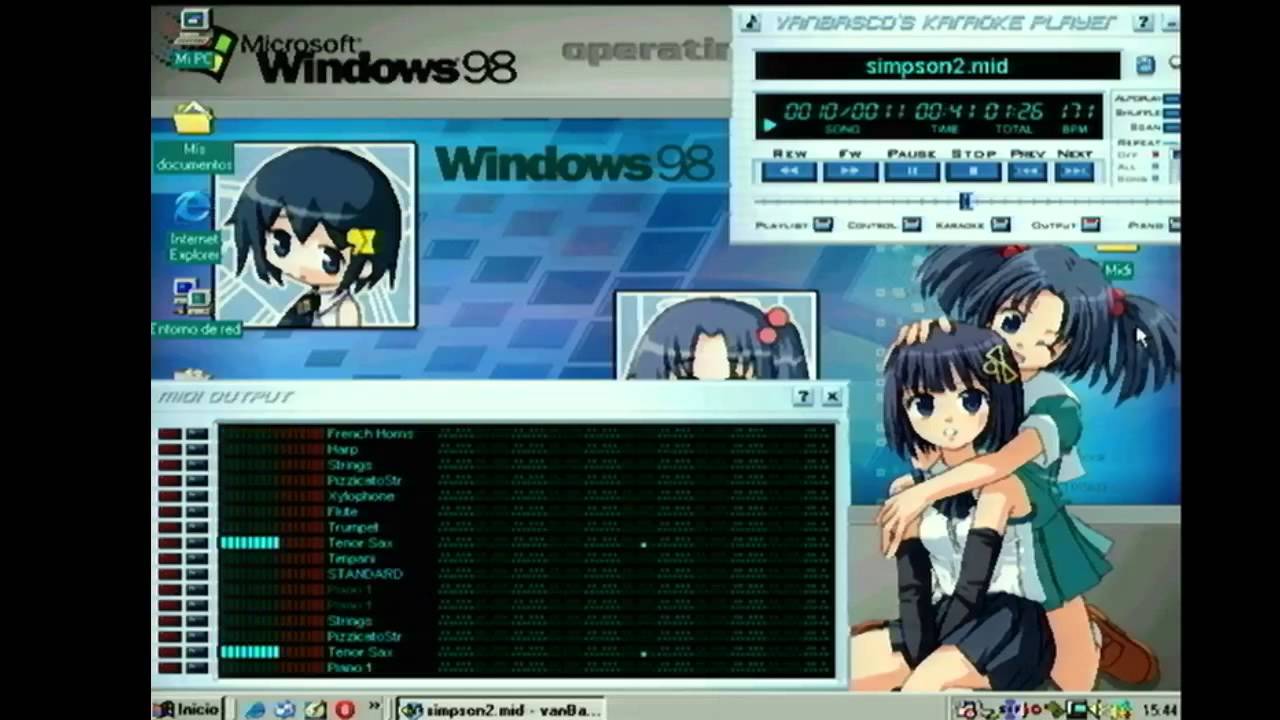Click the red Opera quick launch icon
Image resolution: width=1280 pixels, height=720 pixels.
345,709
